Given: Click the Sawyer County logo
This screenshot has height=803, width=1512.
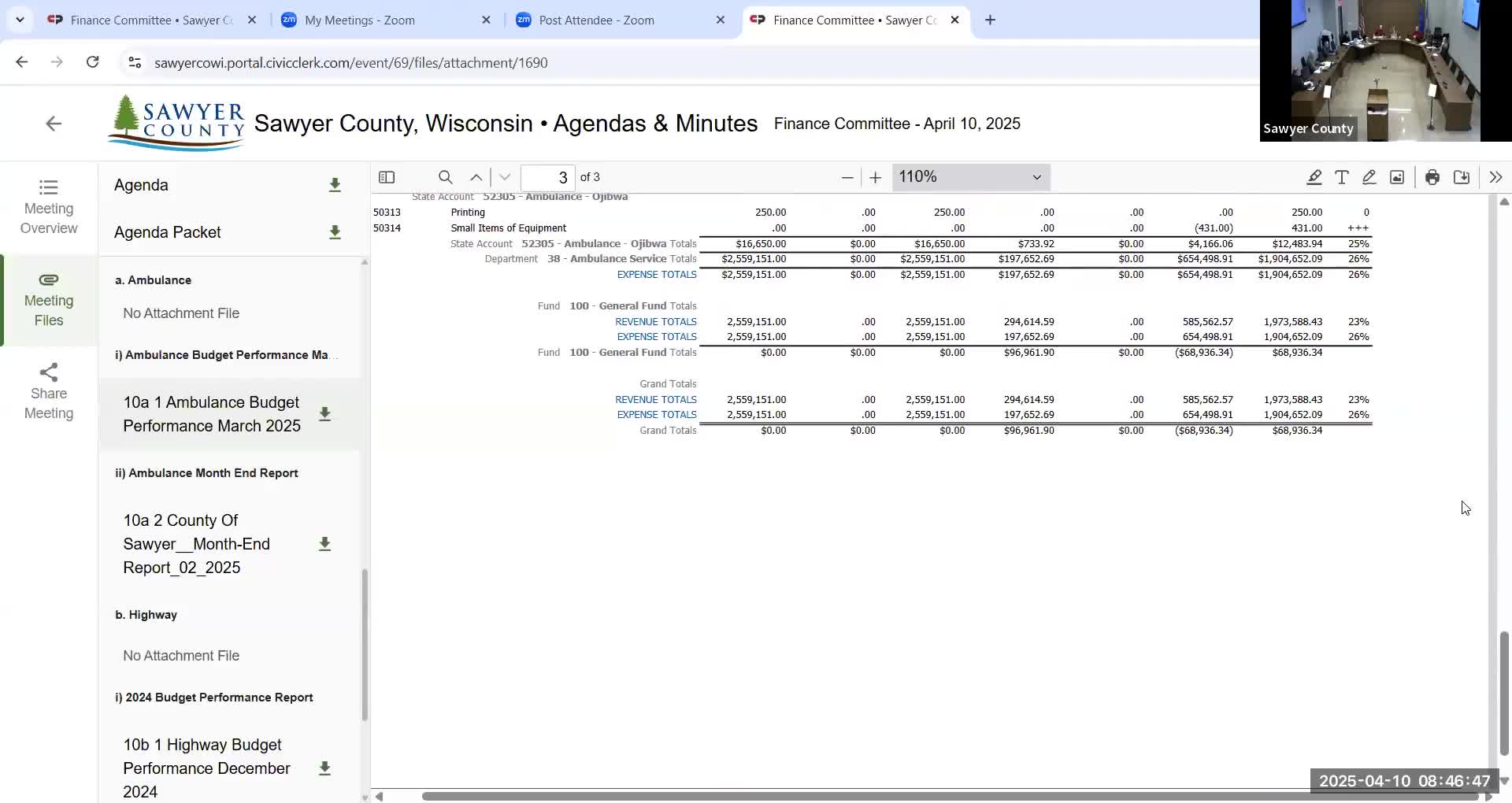Looking at the screenshot, I should click(x=177, y=122).
